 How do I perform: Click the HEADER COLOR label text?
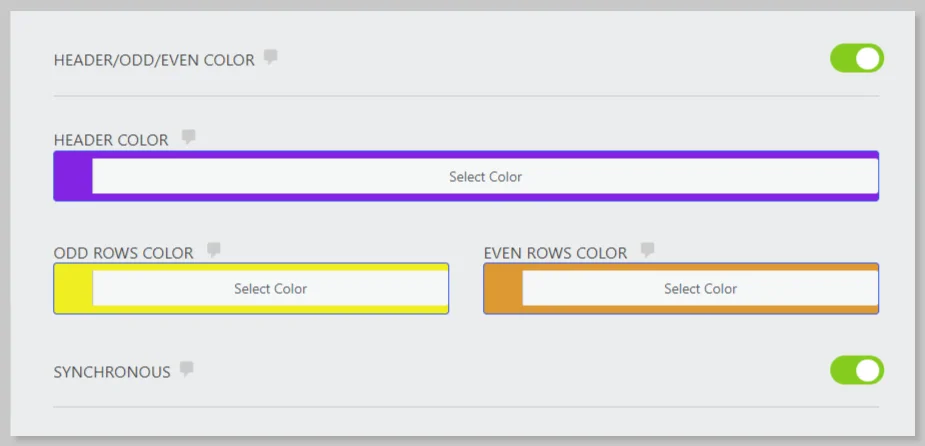pos(111,140)
